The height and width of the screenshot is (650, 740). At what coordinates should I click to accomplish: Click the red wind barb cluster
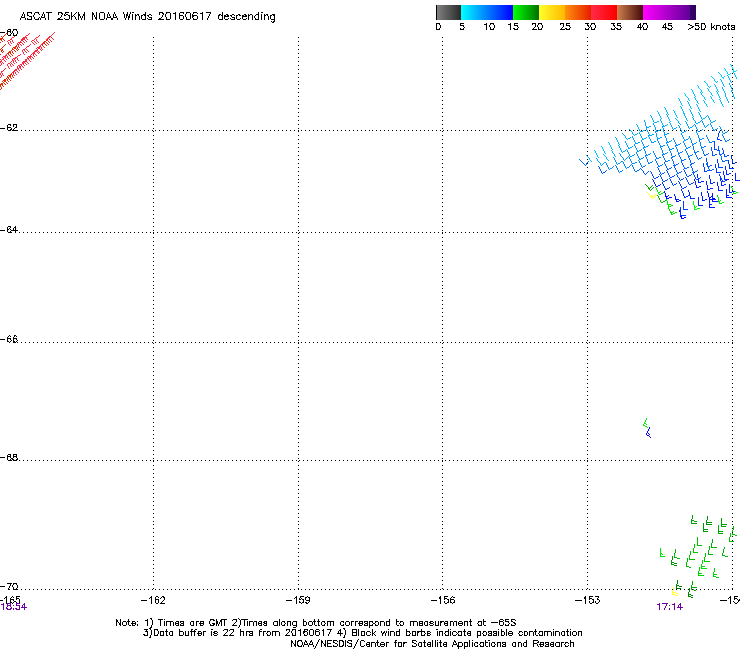pos(26,59)
